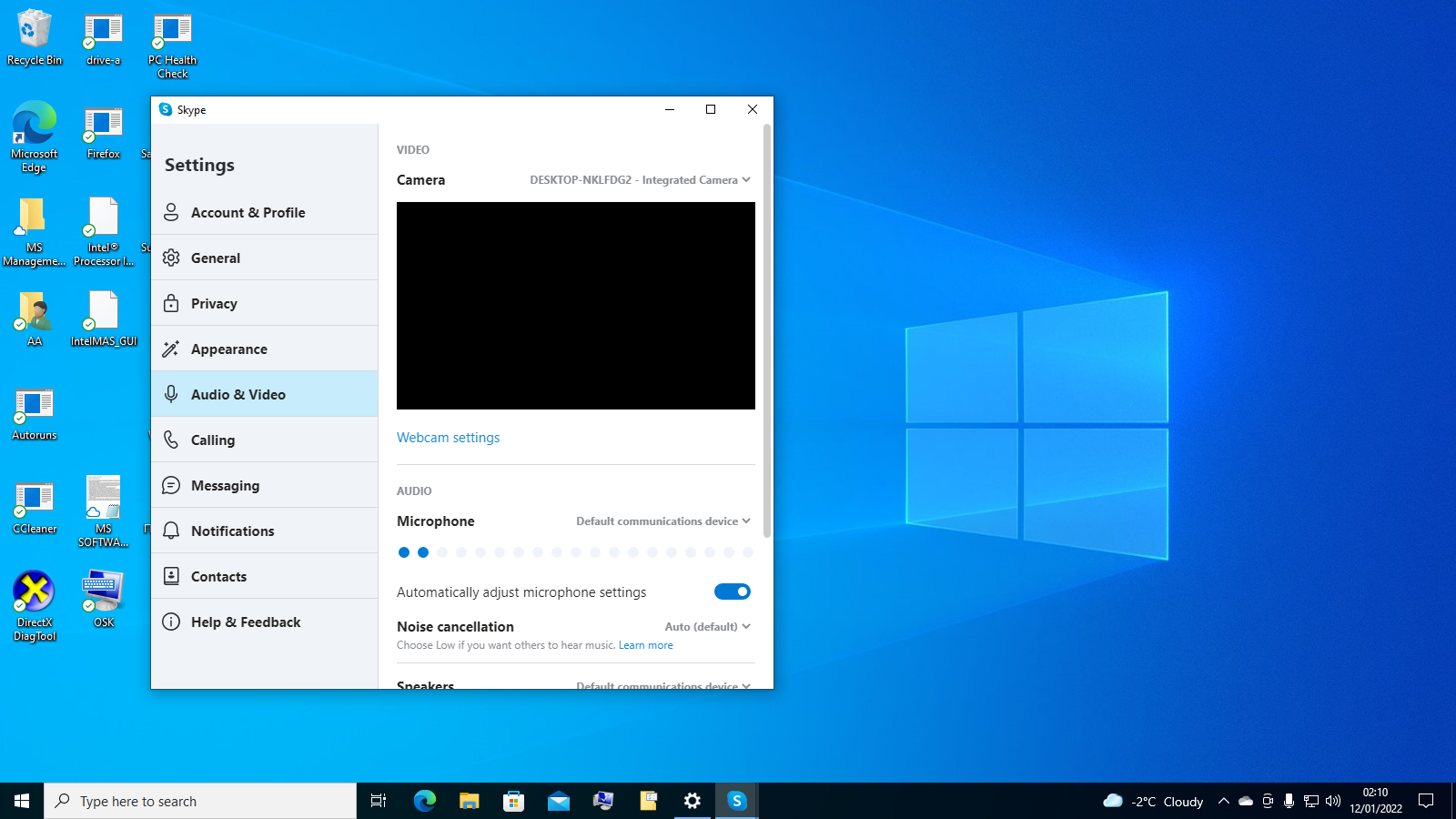Open the Webcam settings link

(448, 438)
